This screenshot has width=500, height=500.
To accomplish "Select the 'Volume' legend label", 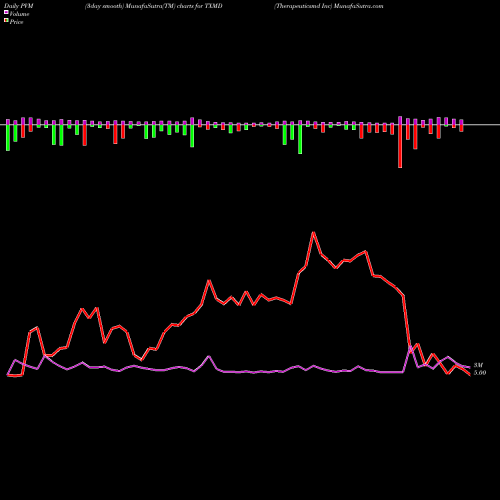I will point(19,14).
